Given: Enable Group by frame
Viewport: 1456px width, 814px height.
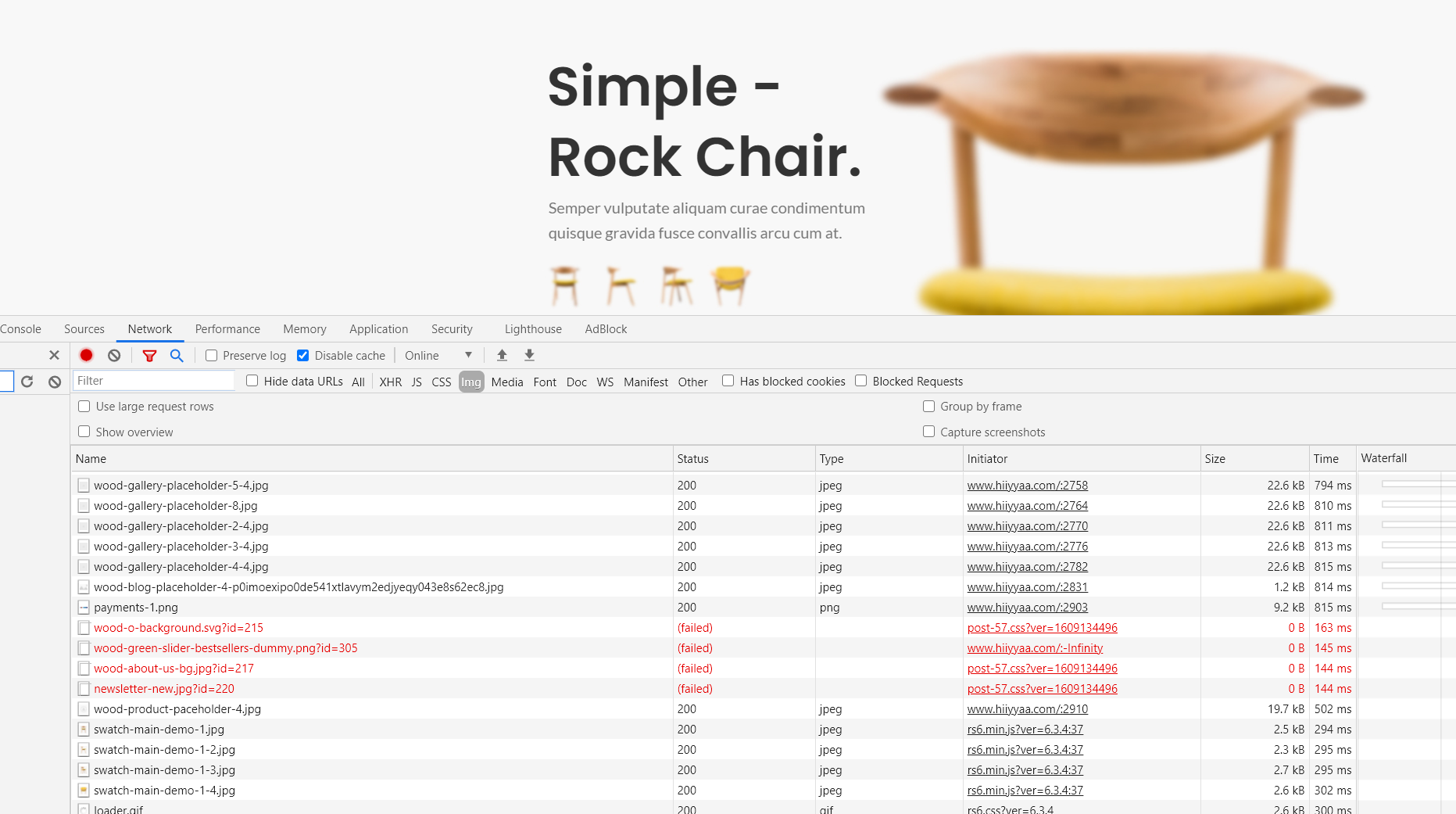Looking at the screenshot, I should click(928, 407).
